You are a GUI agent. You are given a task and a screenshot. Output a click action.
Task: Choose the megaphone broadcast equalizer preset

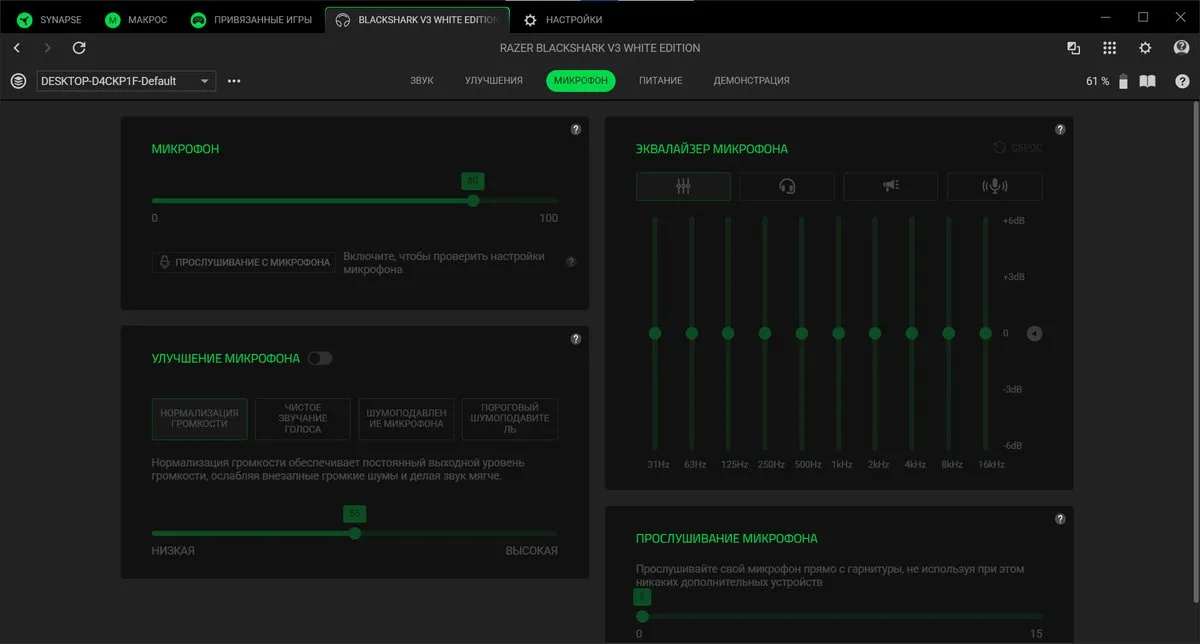(891, 186)
